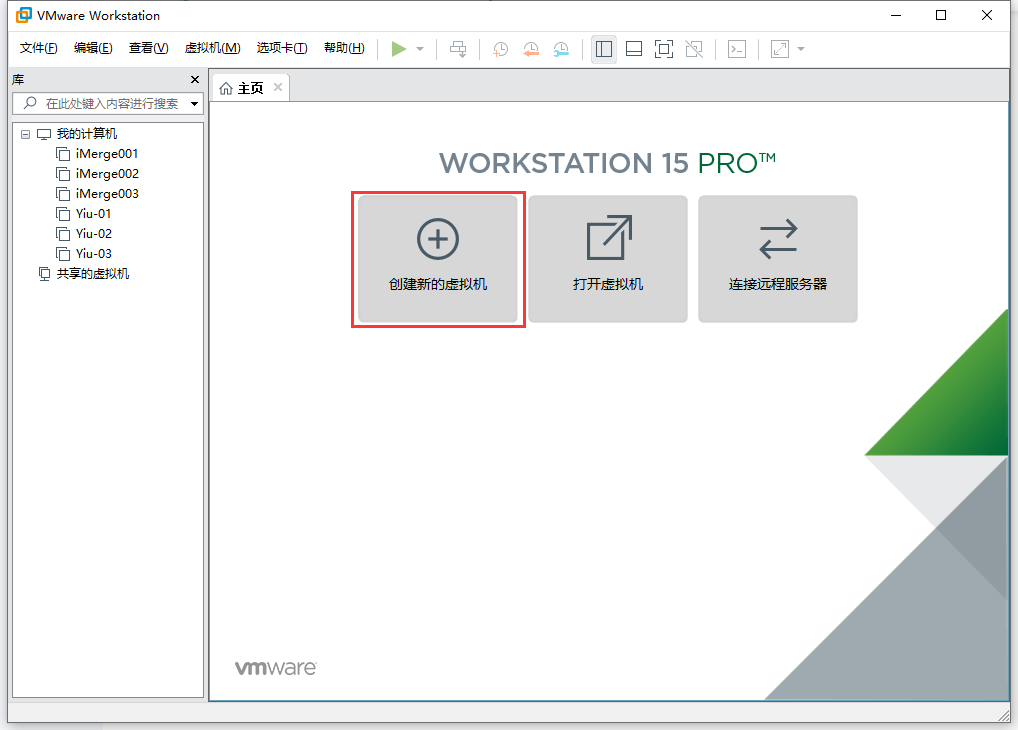Image resolution: width=1018 pixels, height=730 pixels.
Task: Minimize the VMware Workstation window
Action: click(x=896, y=15)
